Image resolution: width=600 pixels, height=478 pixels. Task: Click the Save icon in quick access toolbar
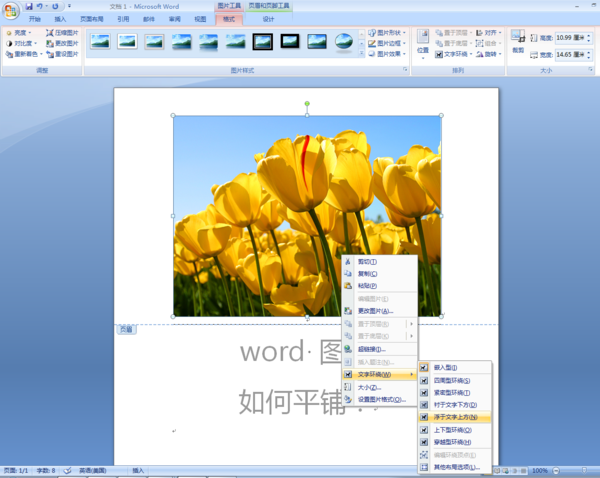point(30,6)
